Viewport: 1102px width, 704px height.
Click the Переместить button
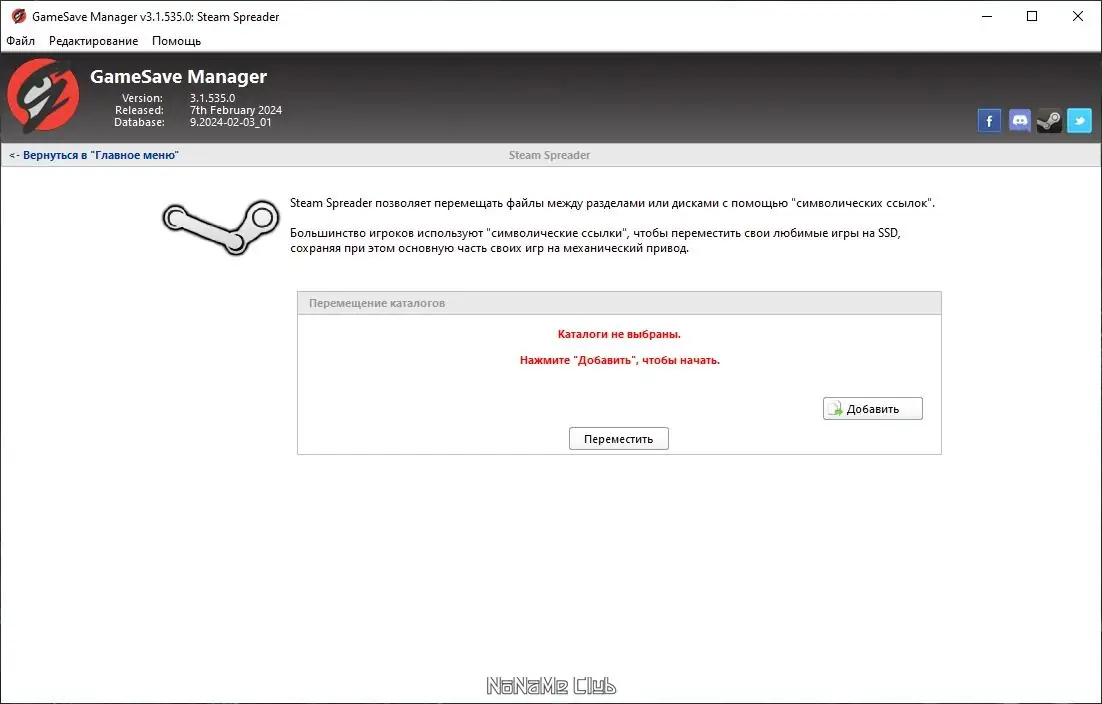click(x=618, y=438)
